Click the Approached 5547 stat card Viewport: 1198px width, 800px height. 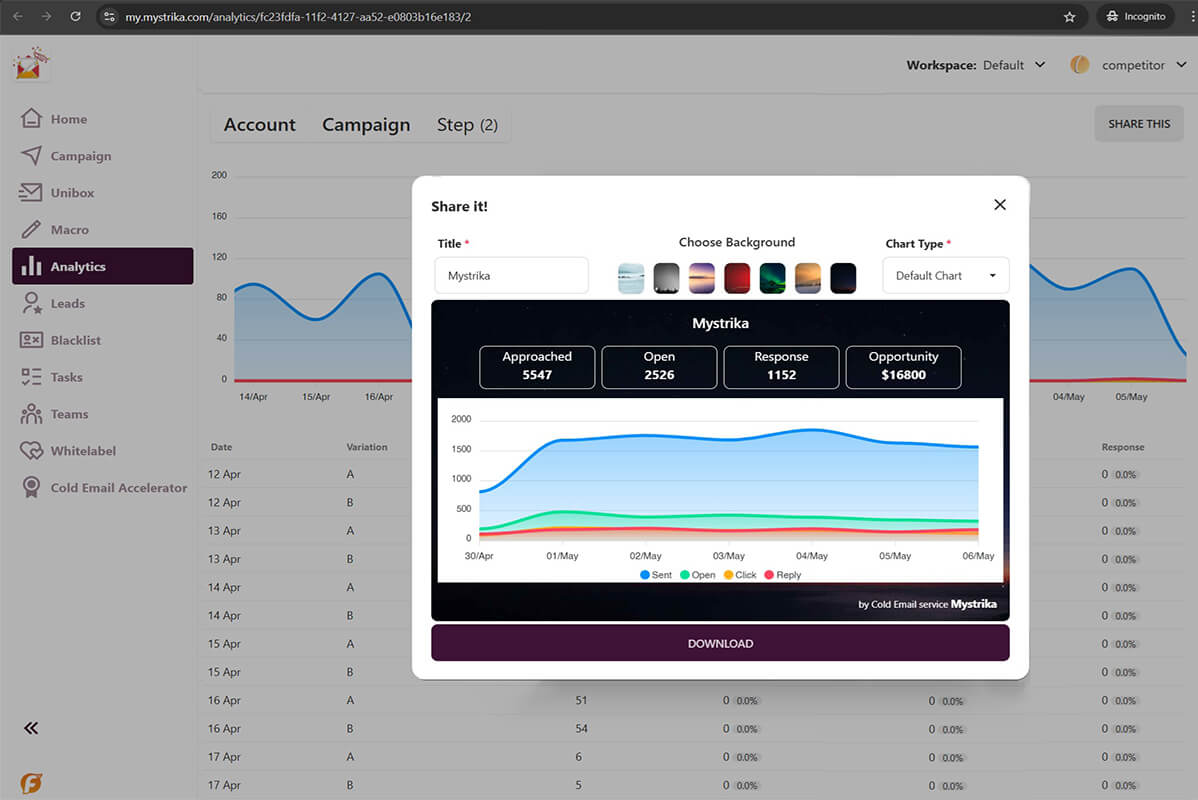point(537,367)
